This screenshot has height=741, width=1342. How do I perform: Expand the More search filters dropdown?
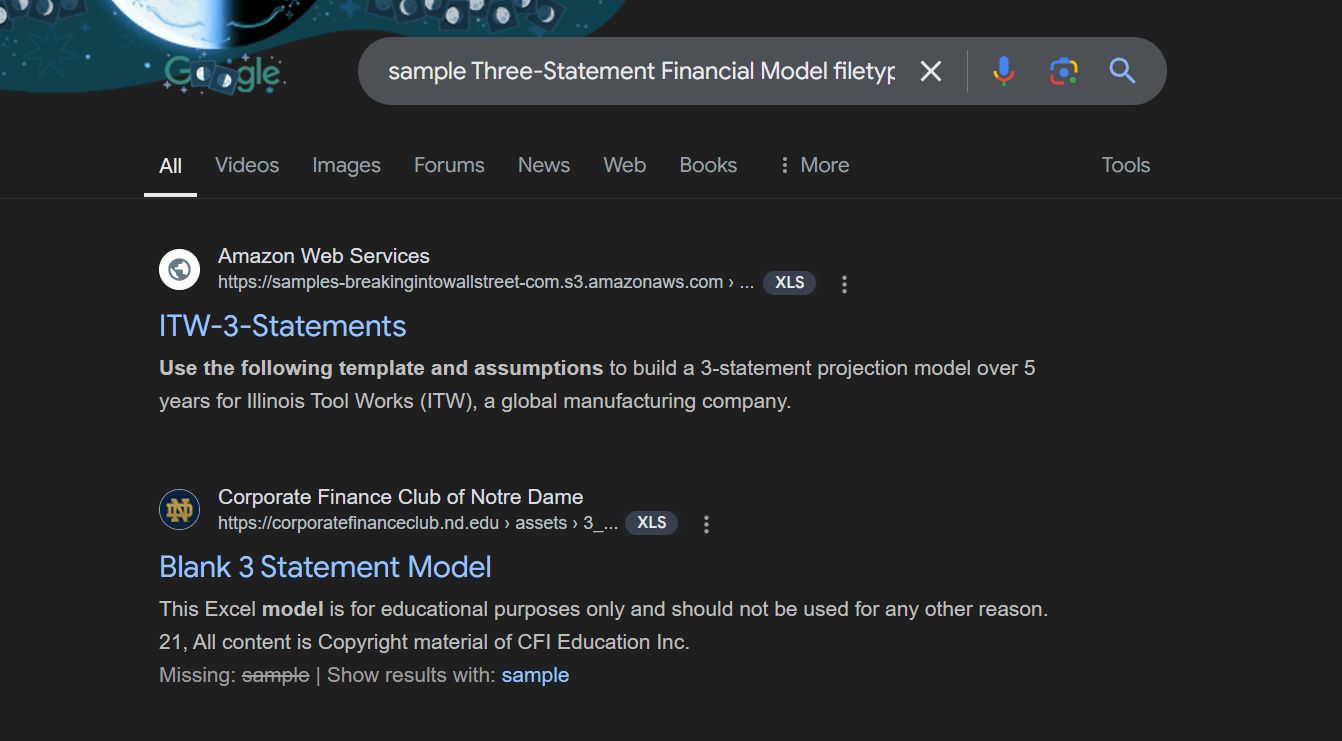814,165
